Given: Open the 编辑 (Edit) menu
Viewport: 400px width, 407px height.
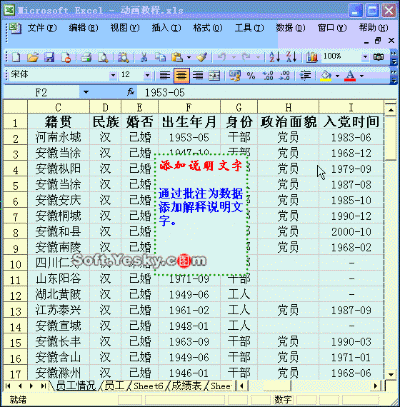Looking at the screenshot, I should [x=83, y=28].
